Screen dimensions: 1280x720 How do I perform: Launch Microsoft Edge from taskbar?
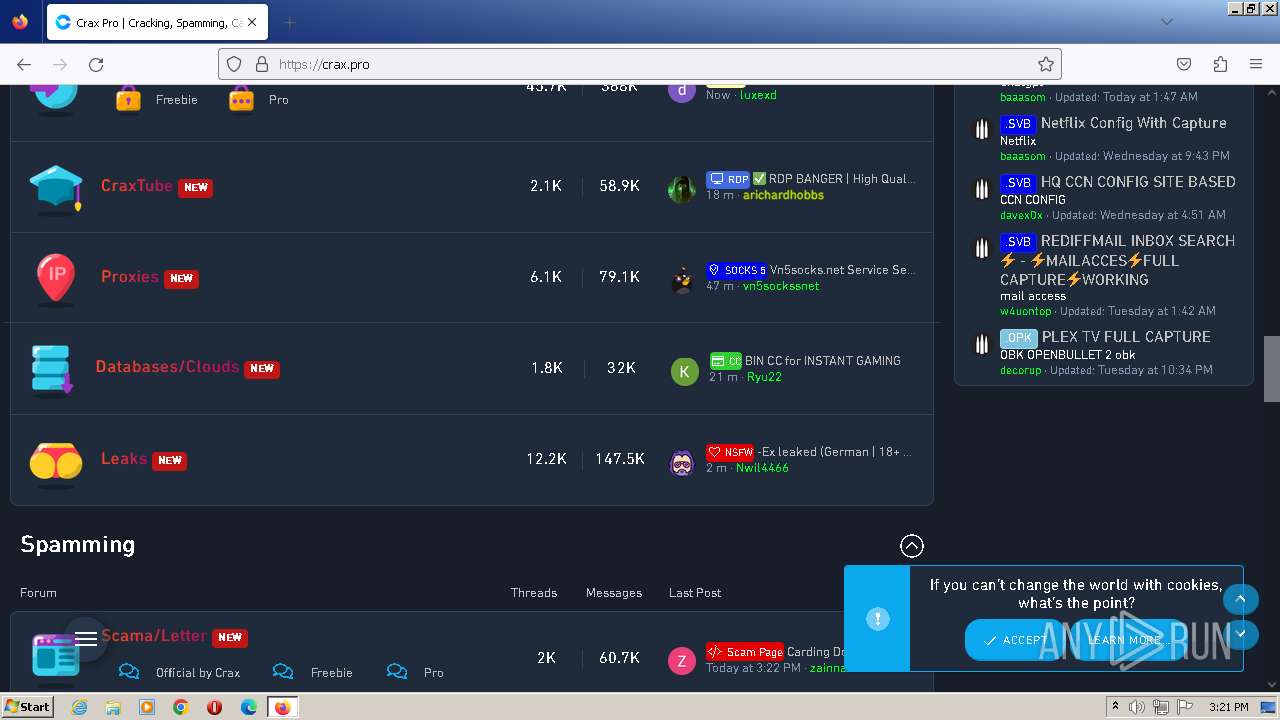click(249, 707)
